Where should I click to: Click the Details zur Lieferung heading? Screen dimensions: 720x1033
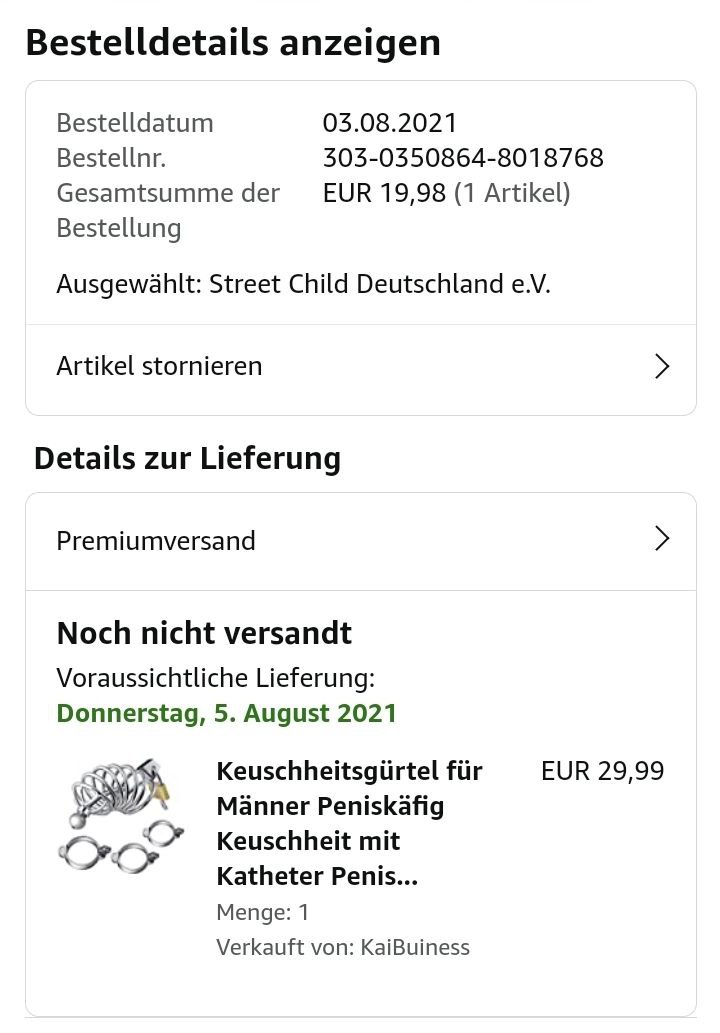tap(187, 458)
